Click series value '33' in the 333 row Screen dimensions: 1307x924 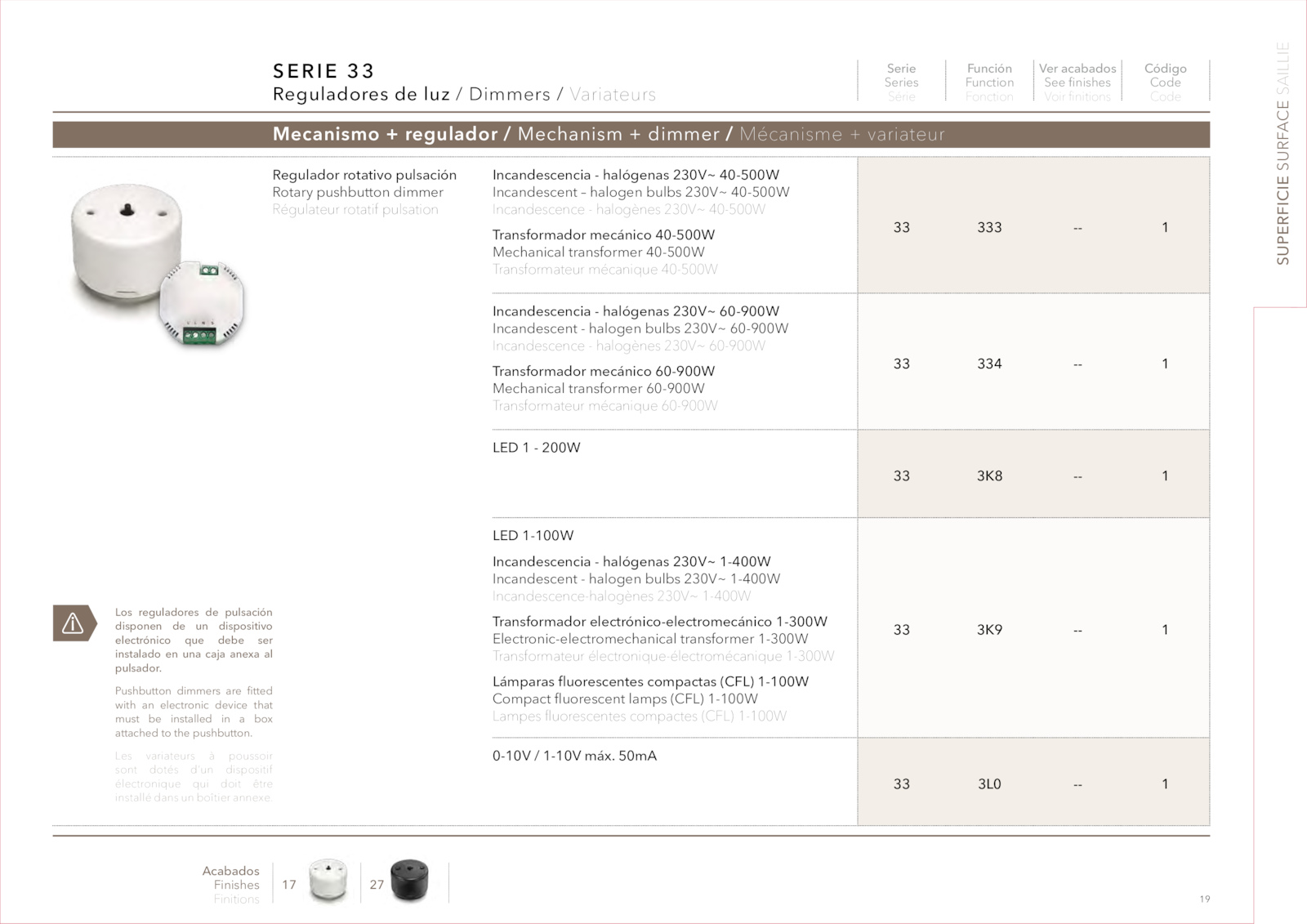tap(901, 227)
